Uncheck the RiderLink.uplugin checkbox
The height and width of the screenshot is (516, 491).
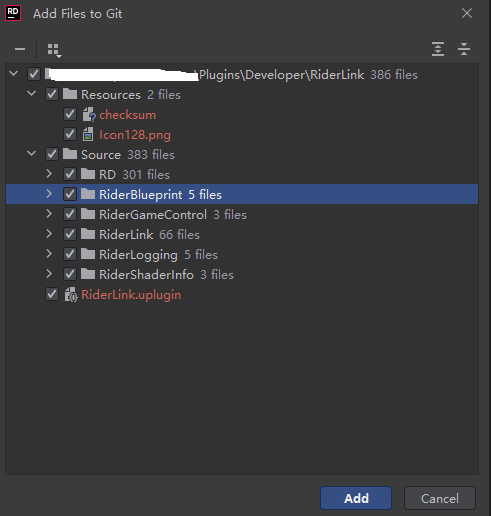point(52,294)
